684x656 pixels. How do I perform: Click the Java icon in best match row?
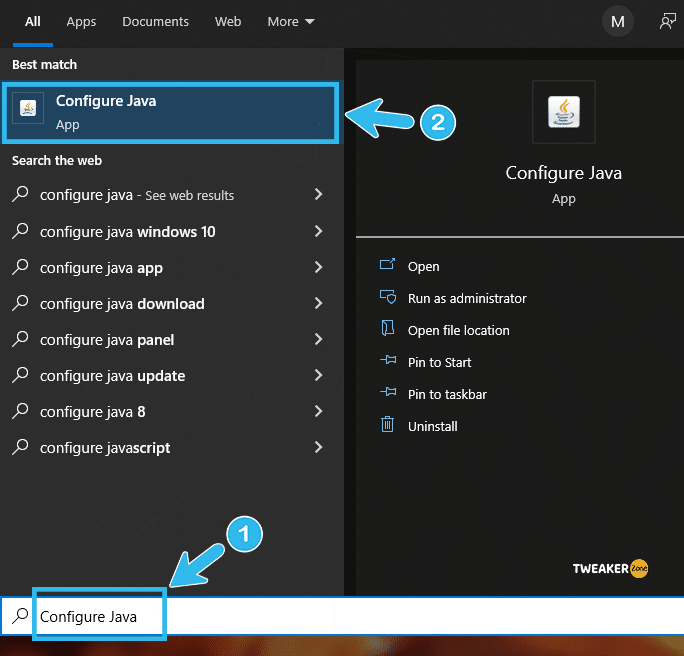pyautogui.click(x=28, y=108)
